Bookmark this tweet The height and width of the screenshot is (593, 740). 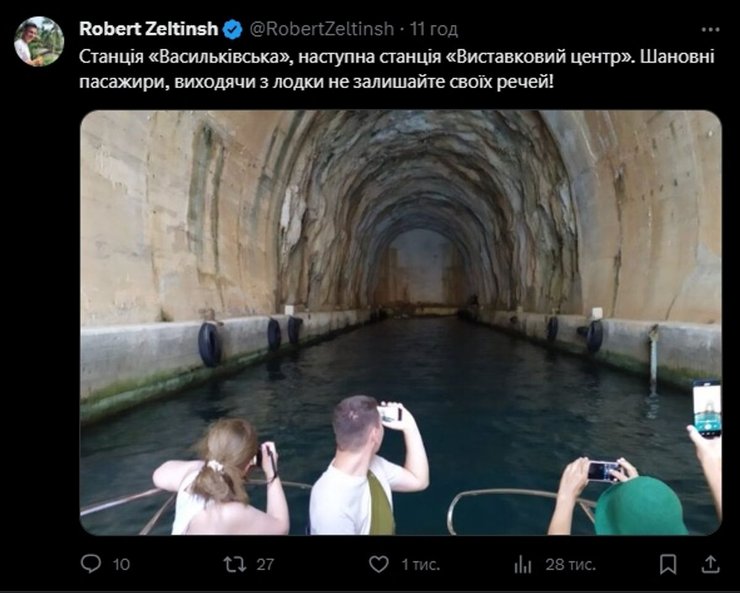[x=668, y=564]
